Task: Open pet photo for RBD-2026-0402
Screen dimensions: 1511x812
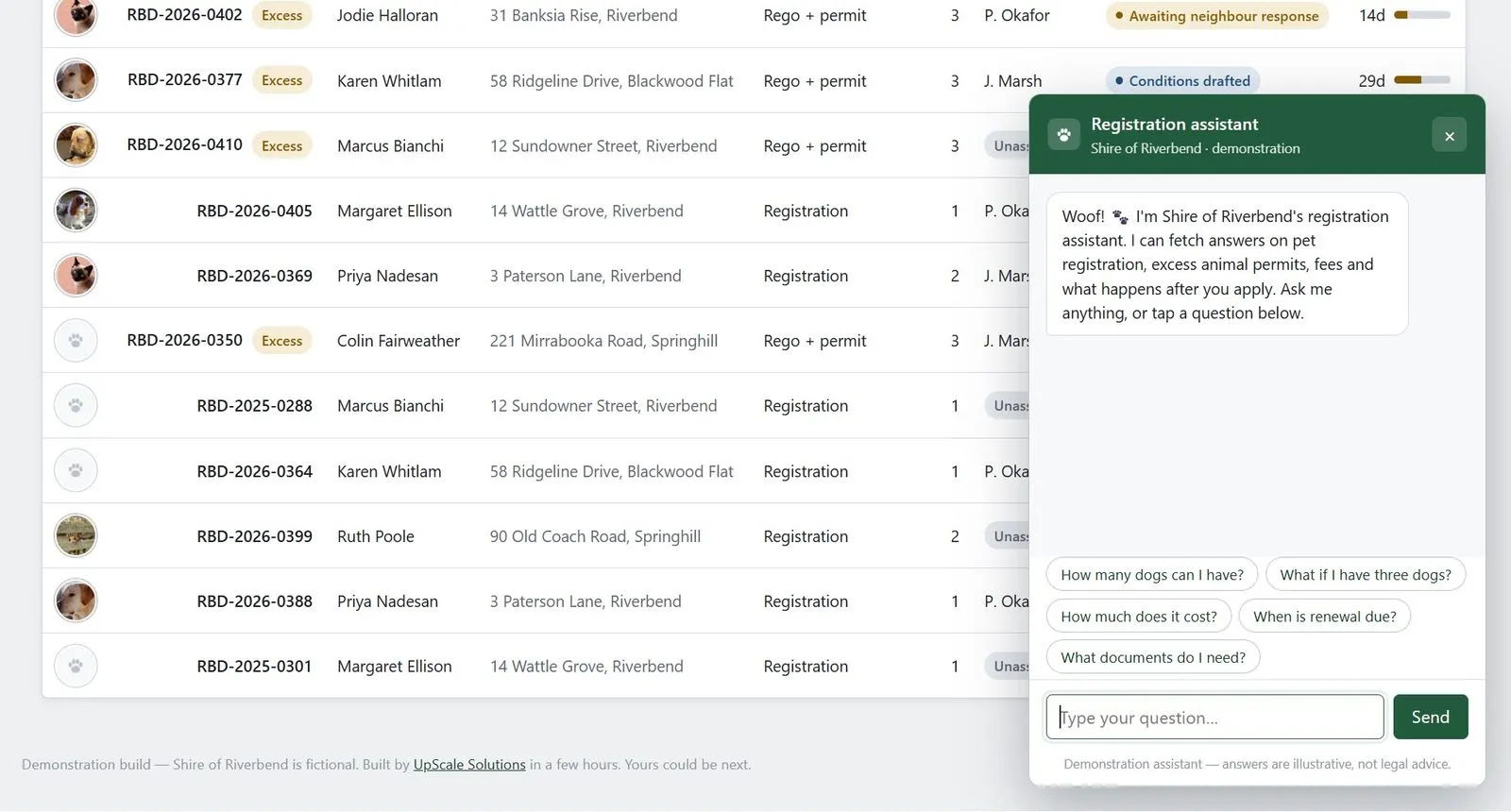Action: (76, 15)
